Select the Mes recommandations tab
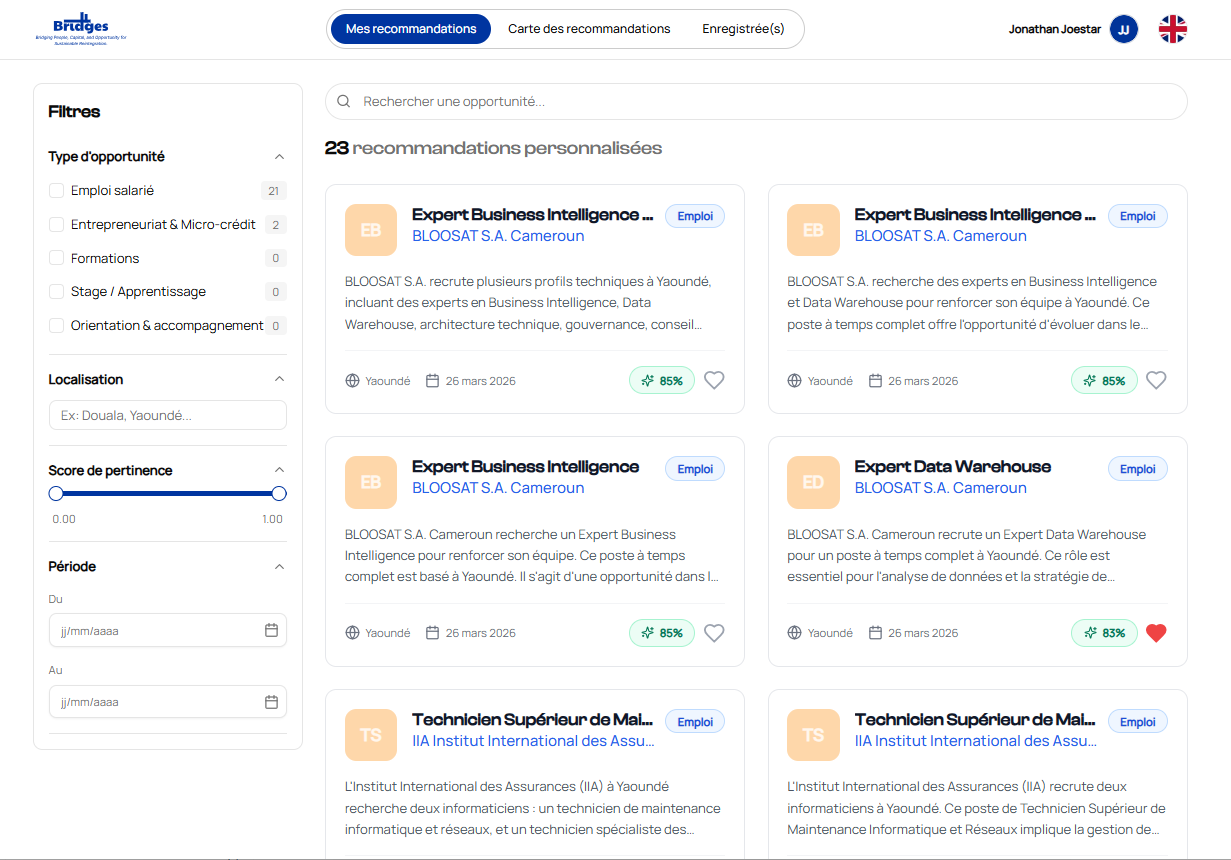Image resolution: width=1231 pixels, height=860 pixels. coord(411,29)
